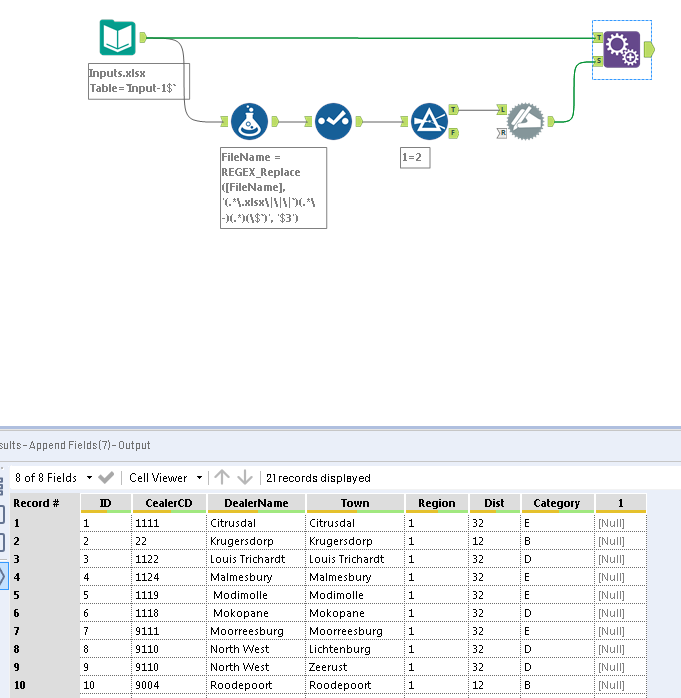Click the up arrow in results toolbar
The image size is (681, 698).
point(222,478)
